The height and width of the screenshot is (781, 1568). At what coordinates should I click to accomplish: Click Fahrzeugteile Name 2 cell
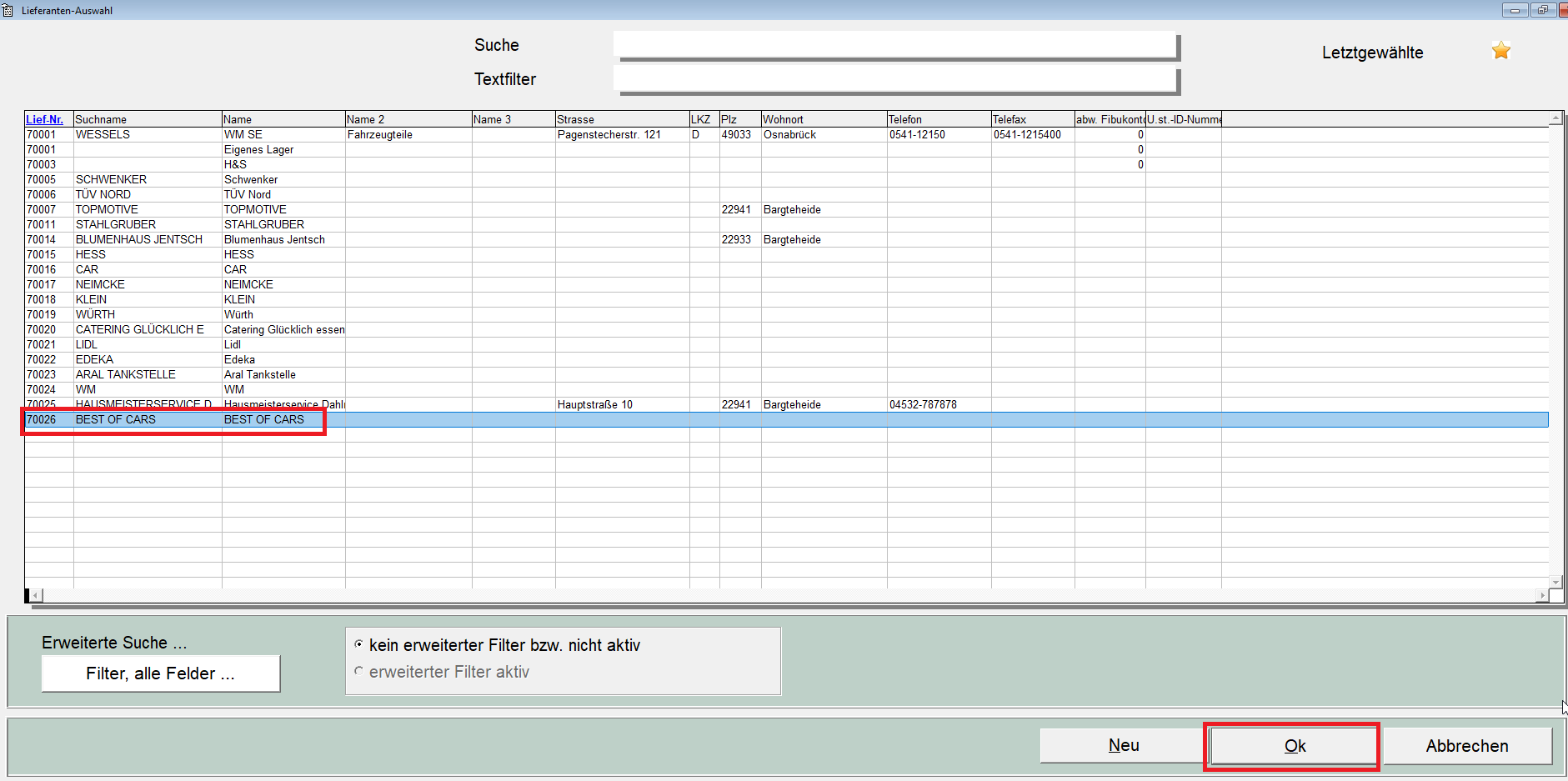[408, 134]
